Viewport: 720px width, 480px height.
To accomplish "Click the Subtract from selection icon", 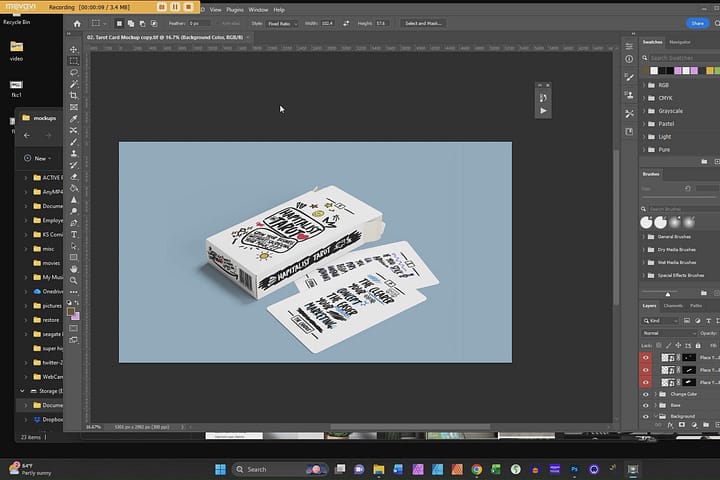I will click(x=142, y=23).
